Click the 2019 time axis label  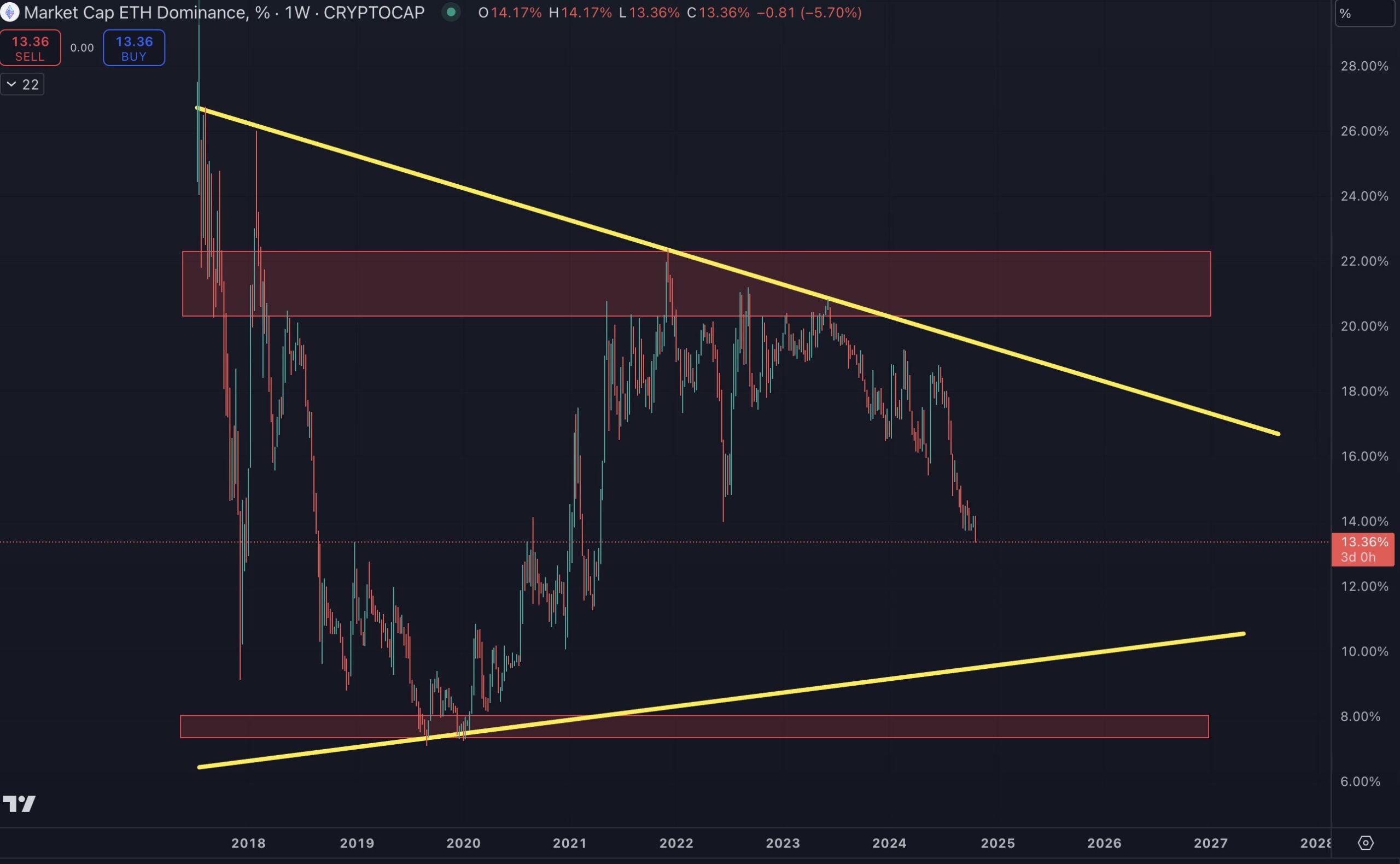pyautogui.click(x=357, y=843)
